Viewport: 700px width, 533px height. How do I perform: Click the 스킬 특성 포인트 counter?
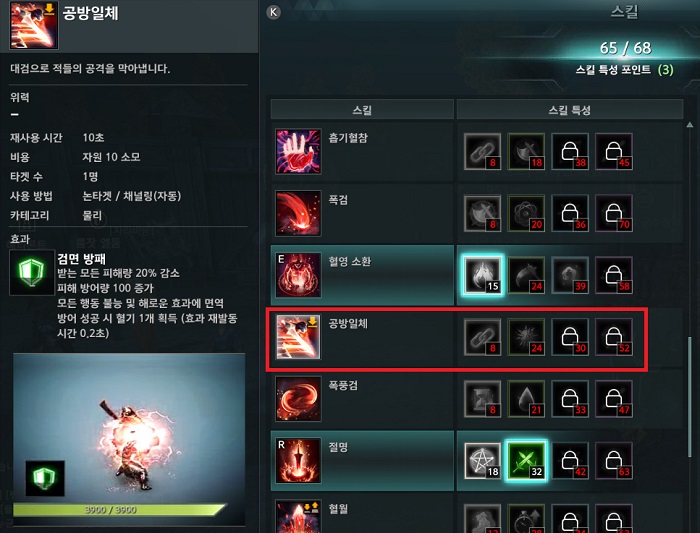[x=624, y=70]
